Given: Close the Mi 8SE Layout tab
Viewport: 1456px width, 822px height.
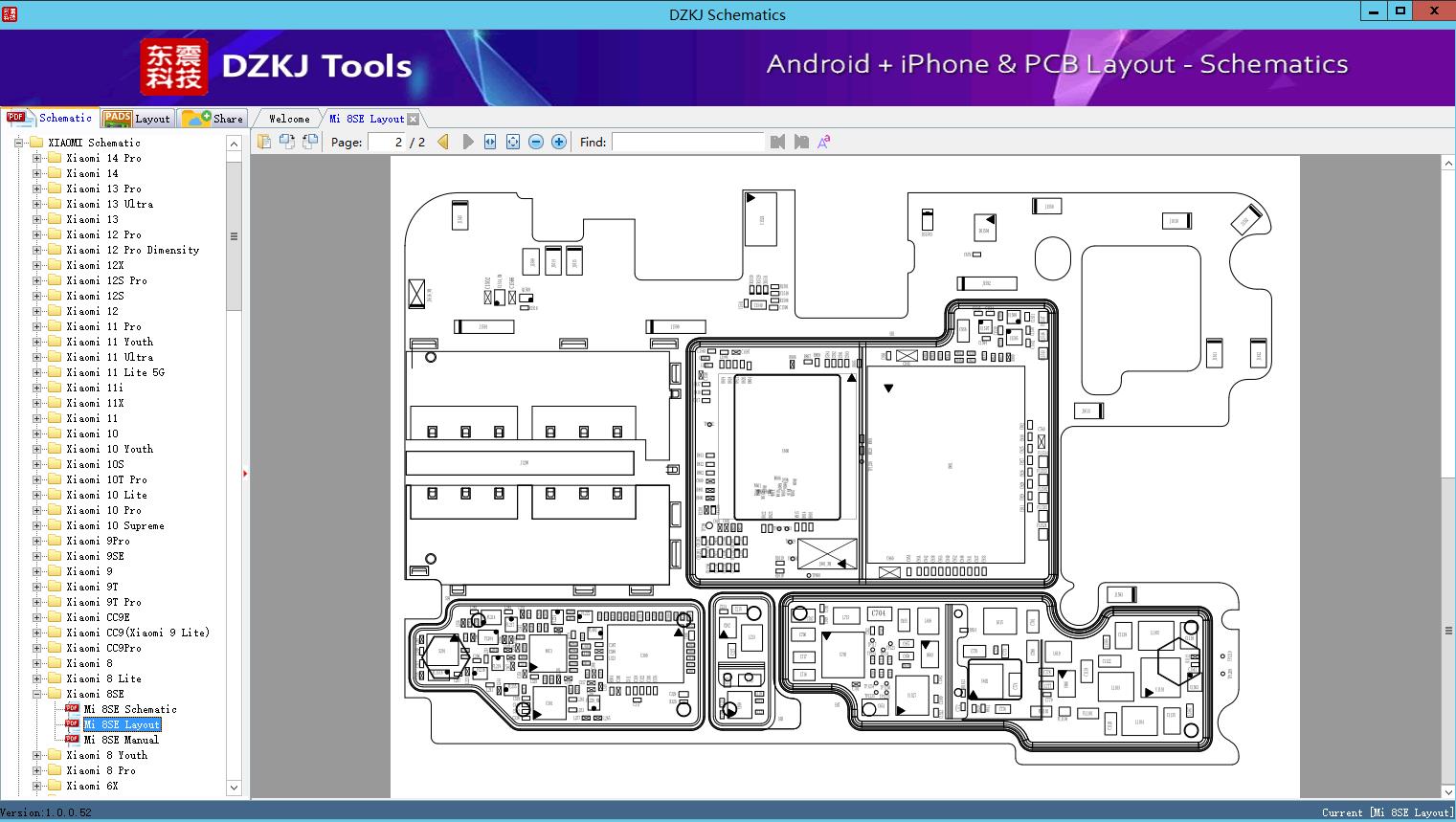Looking at the screenshot, I should coord(413,119).
